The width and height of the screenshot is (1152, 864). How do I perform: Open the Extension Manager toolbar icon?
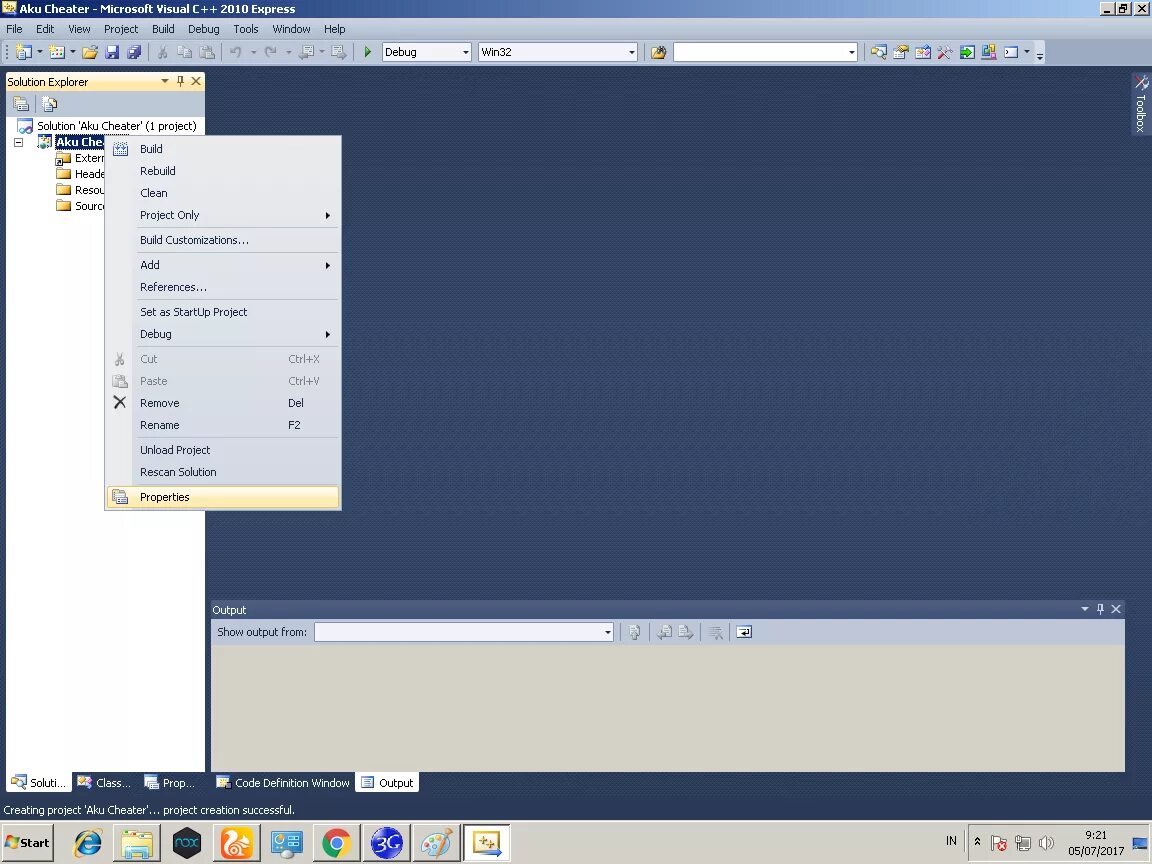[989, 52]
